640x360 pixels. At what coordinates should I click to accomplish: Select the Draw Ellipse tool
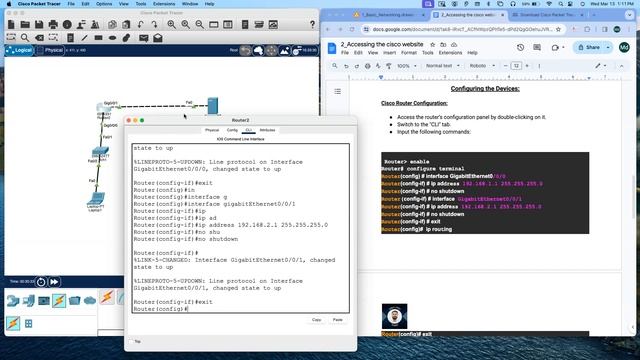point(112,38)
